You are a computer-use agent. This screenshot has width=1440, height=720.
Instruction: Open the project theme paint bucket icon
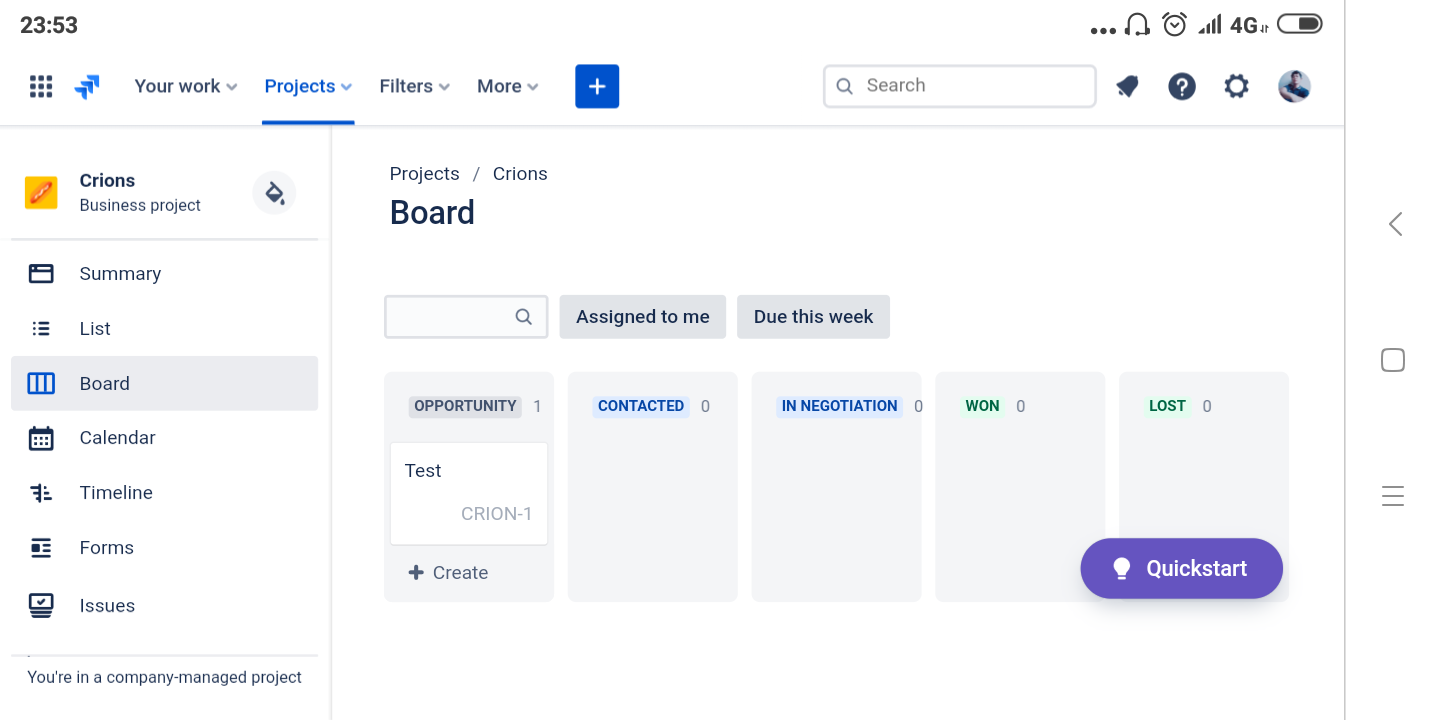pyautogui.click(x=274, y=192)
